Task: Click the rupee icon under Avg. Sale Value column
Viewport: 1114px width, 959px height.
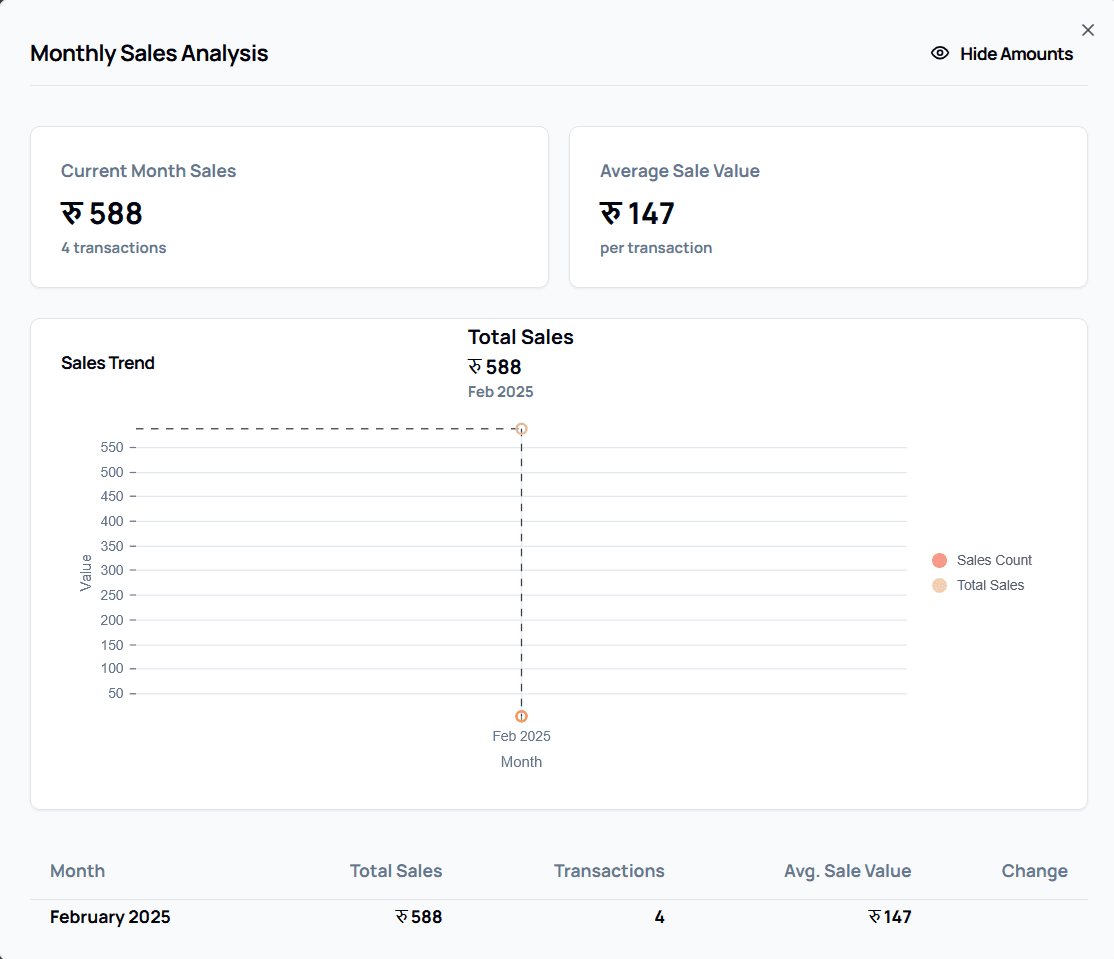Action: 874,916
